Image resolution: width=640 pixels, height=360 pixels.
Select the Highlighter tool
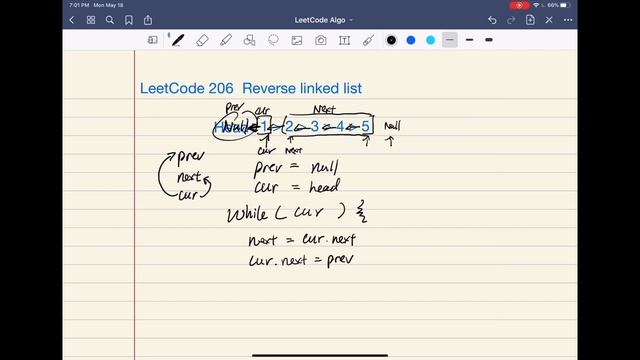[226, 40]
